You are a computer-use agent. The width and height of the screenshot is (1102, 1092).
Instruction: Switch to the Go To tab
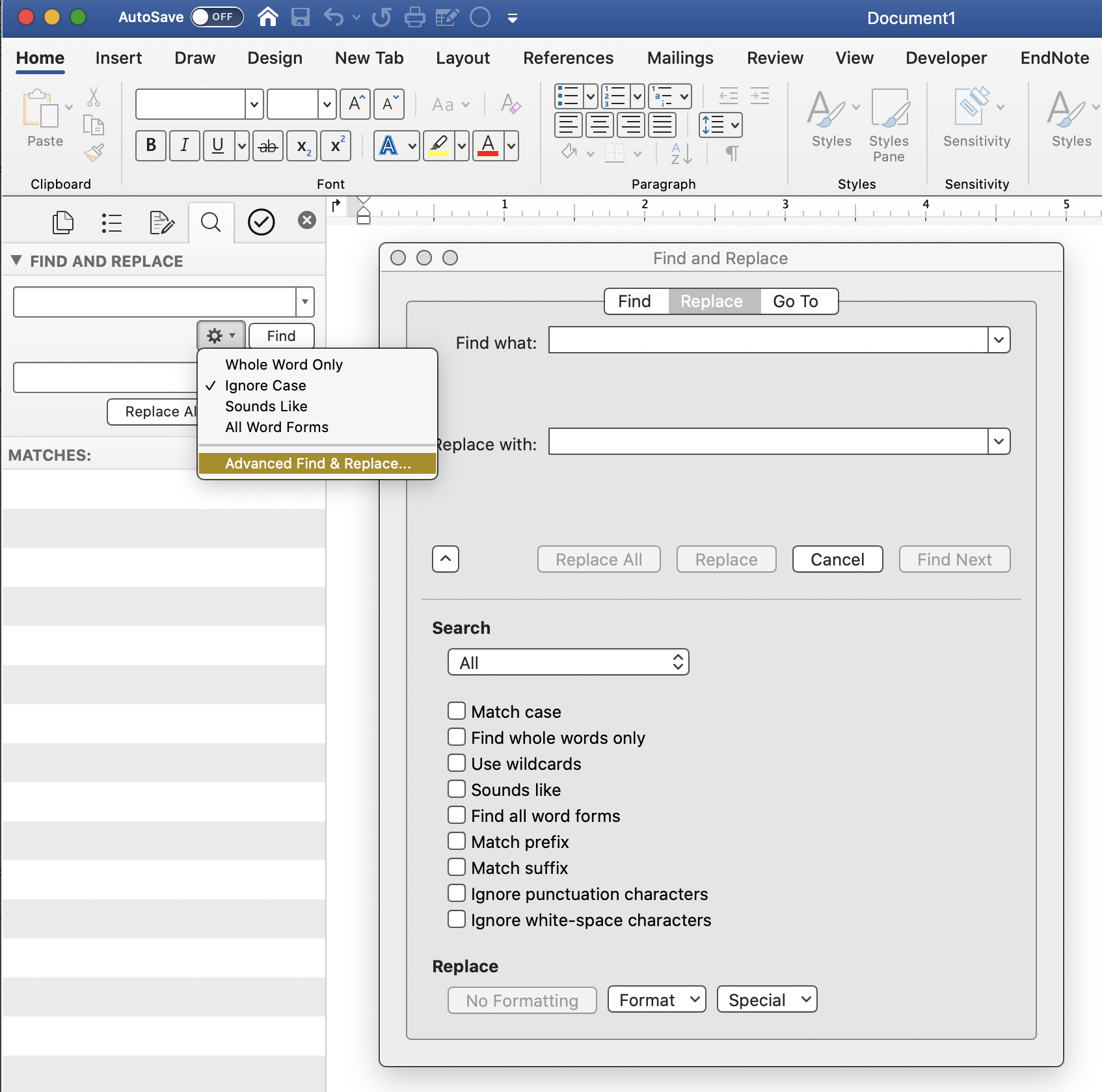795,301
